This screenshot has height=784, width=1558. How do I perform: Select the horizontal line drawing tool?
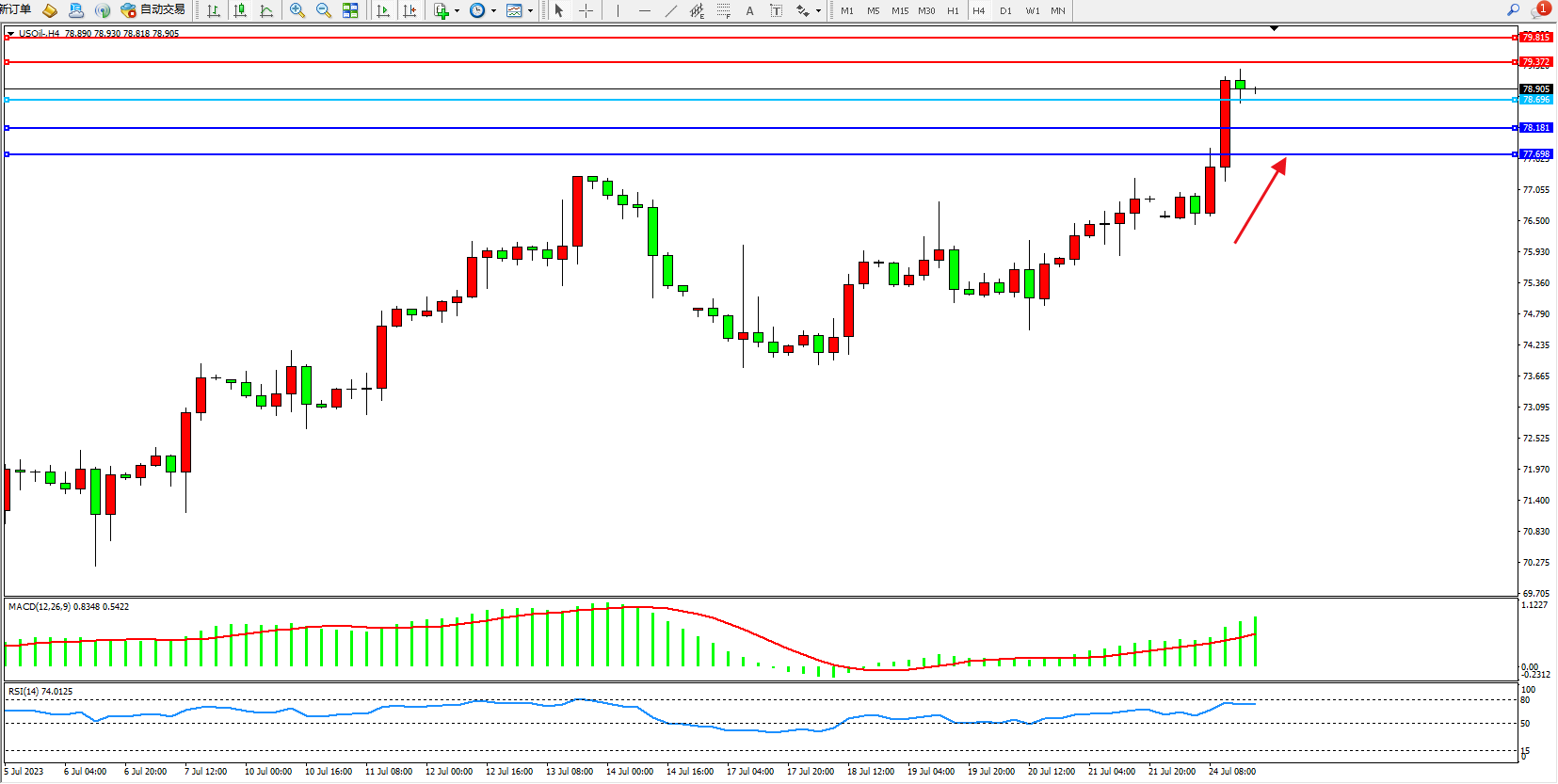pos(644,10)
